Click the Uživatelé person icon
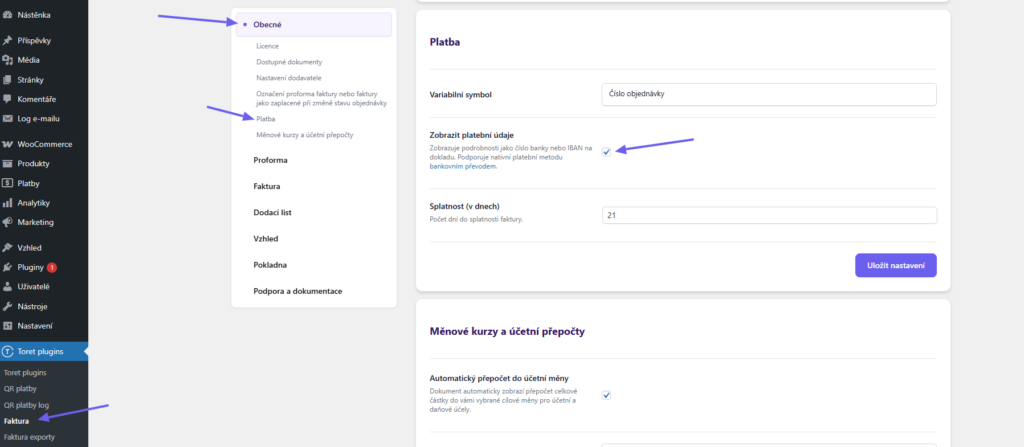Screen dimensions: 1024x447 tap(8, 286)
